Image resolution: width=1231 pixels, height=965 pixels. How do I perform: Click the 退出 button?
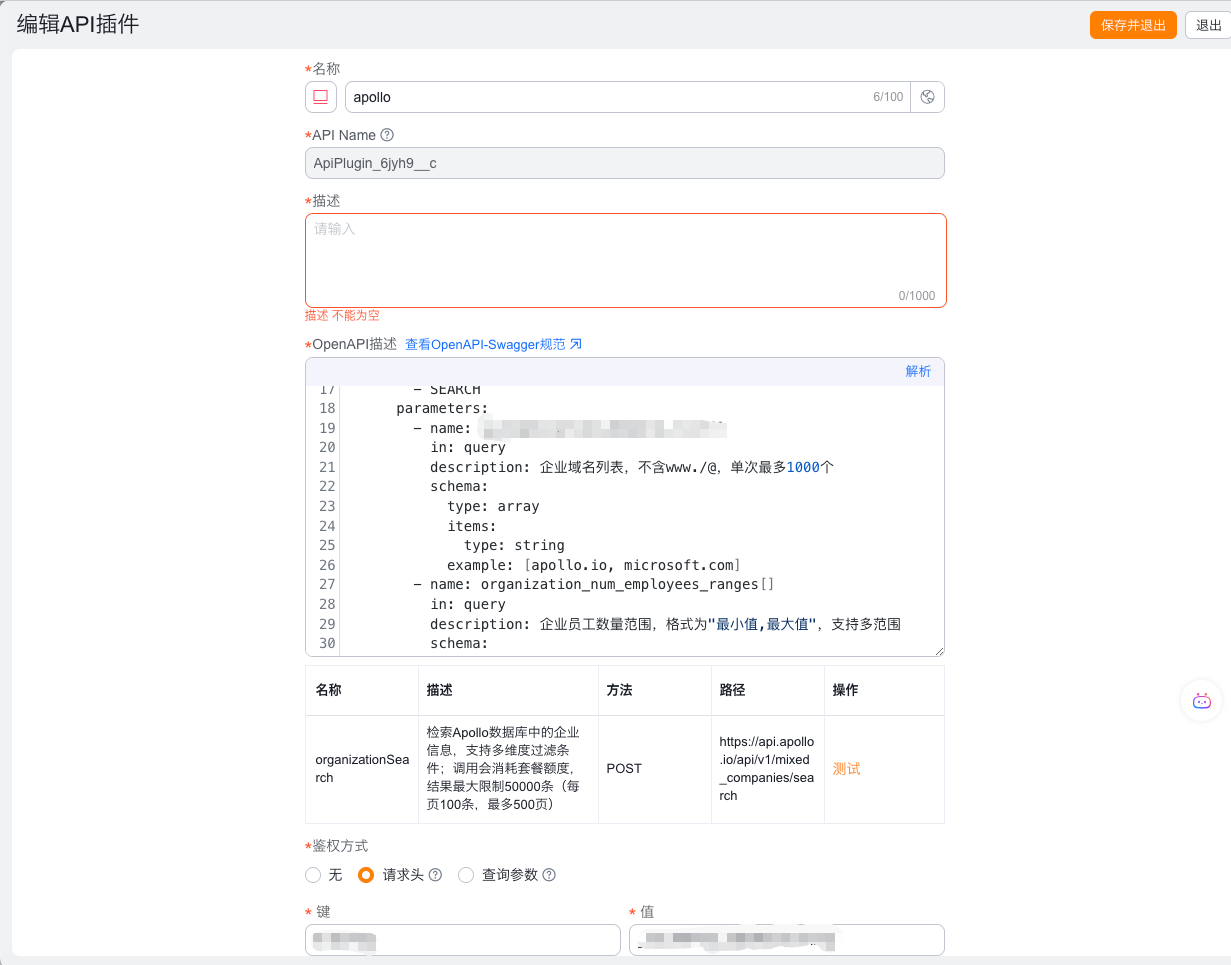(x=1208, y=25)
